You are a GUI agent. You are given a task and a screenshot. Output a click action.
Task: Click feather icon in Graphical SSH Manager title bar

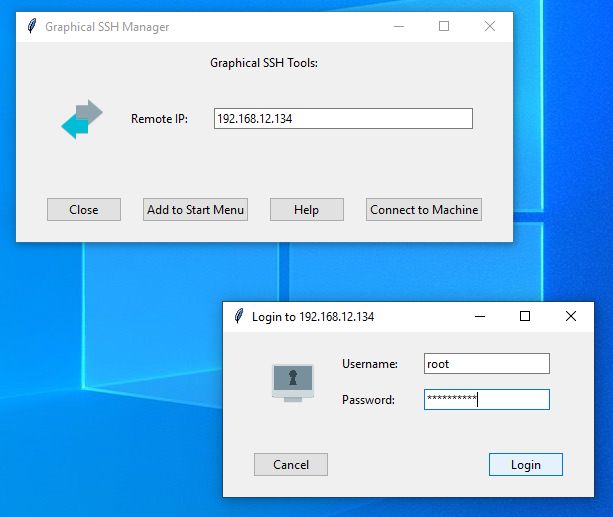[32, 26]
